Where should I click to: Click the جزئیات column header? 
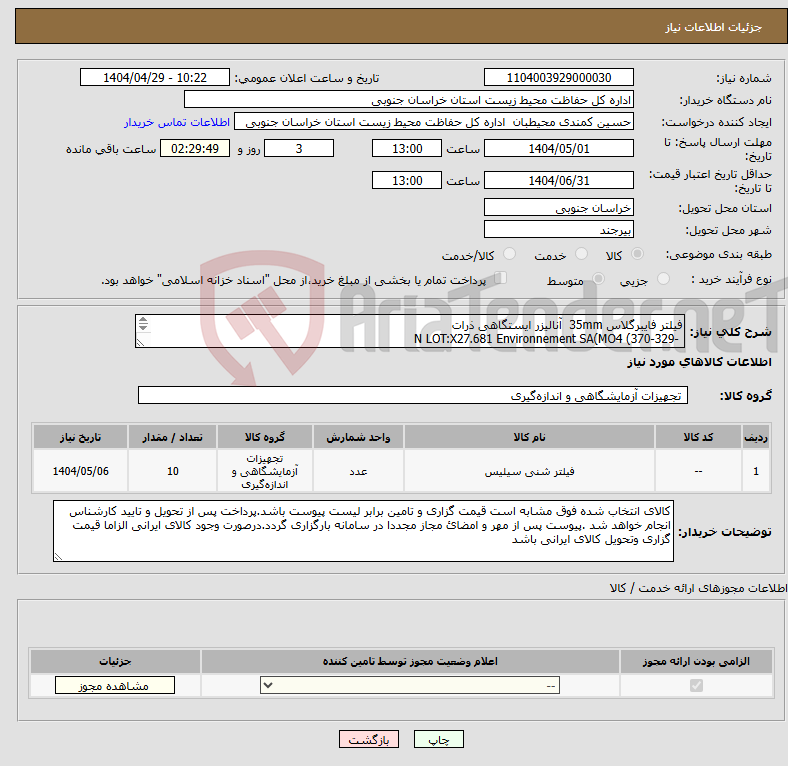point(115,661)
